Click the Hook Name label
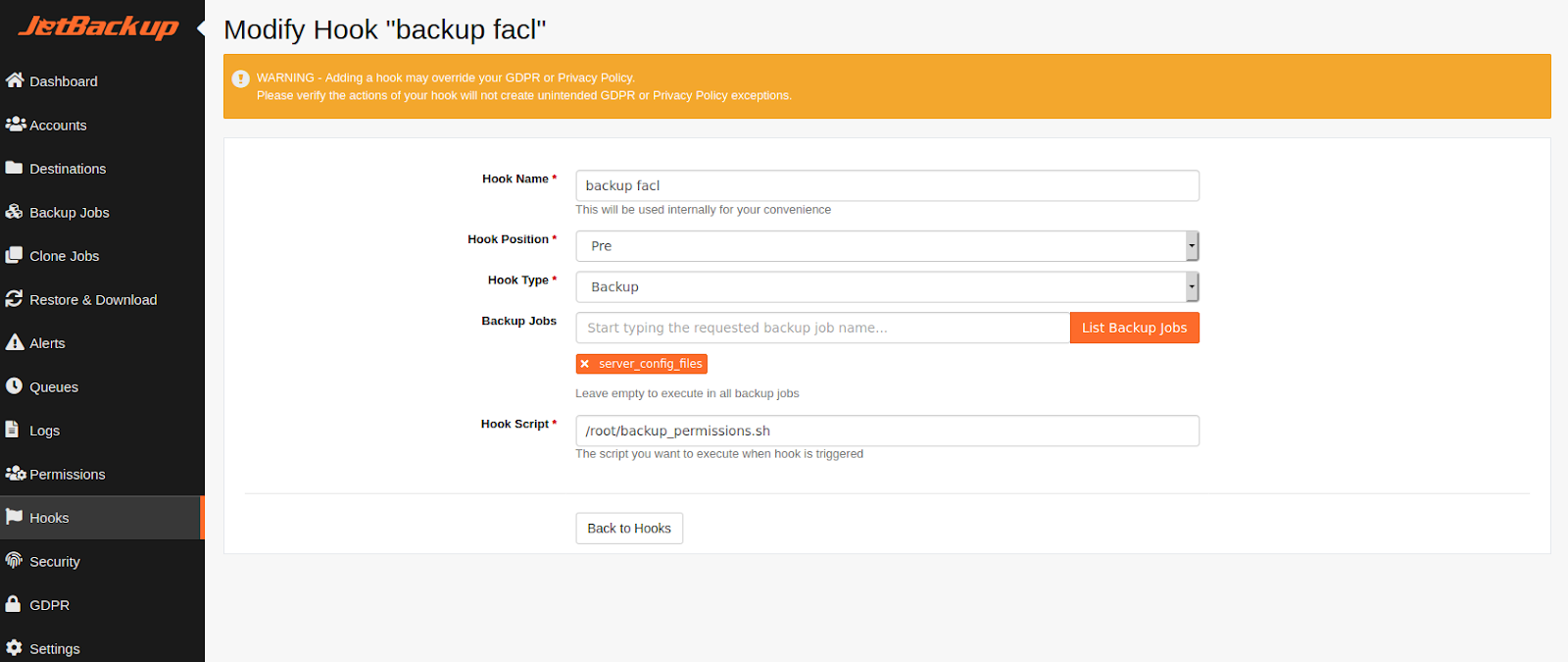The height and width of the screenshot is (662, 1568). [x=518, y=178]
